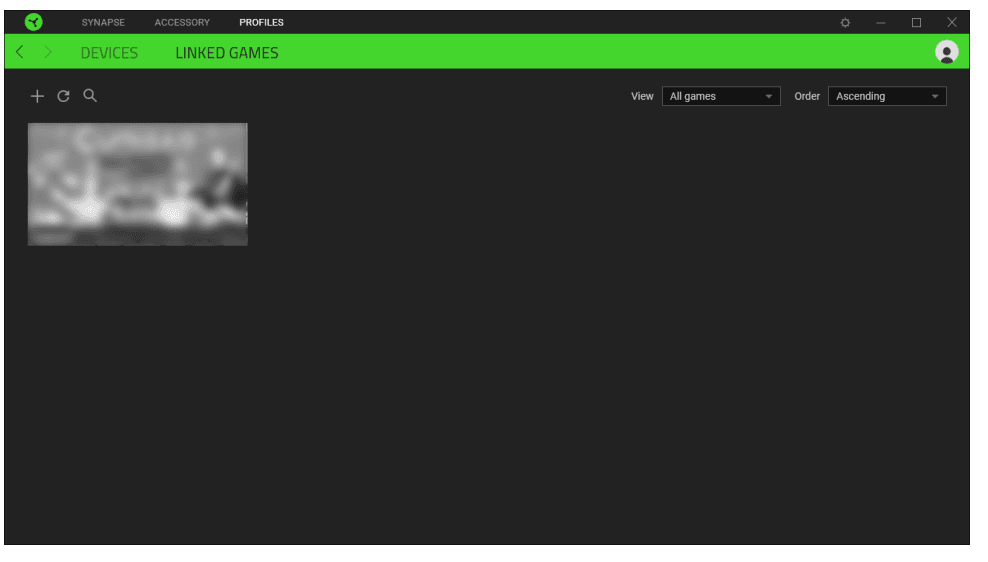The width and height of the screenshot is (988, 562).
Task: Click the Razer logo icon
Action: (34, 22)
